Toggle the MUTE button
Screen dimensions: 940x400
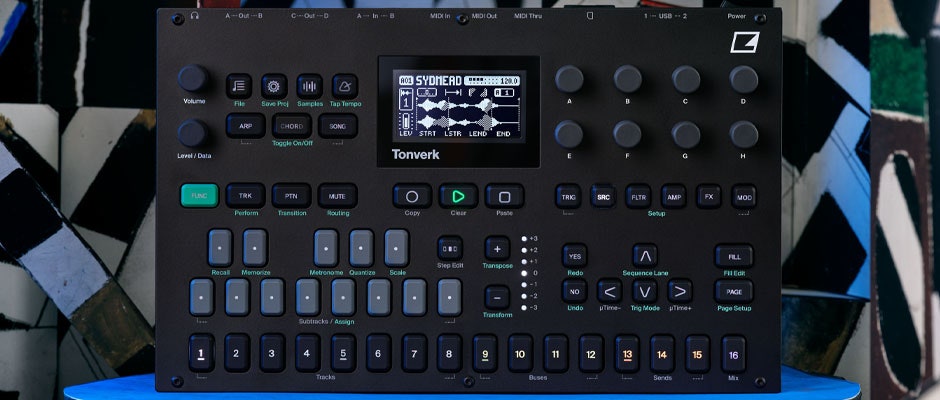click(337, 196)
